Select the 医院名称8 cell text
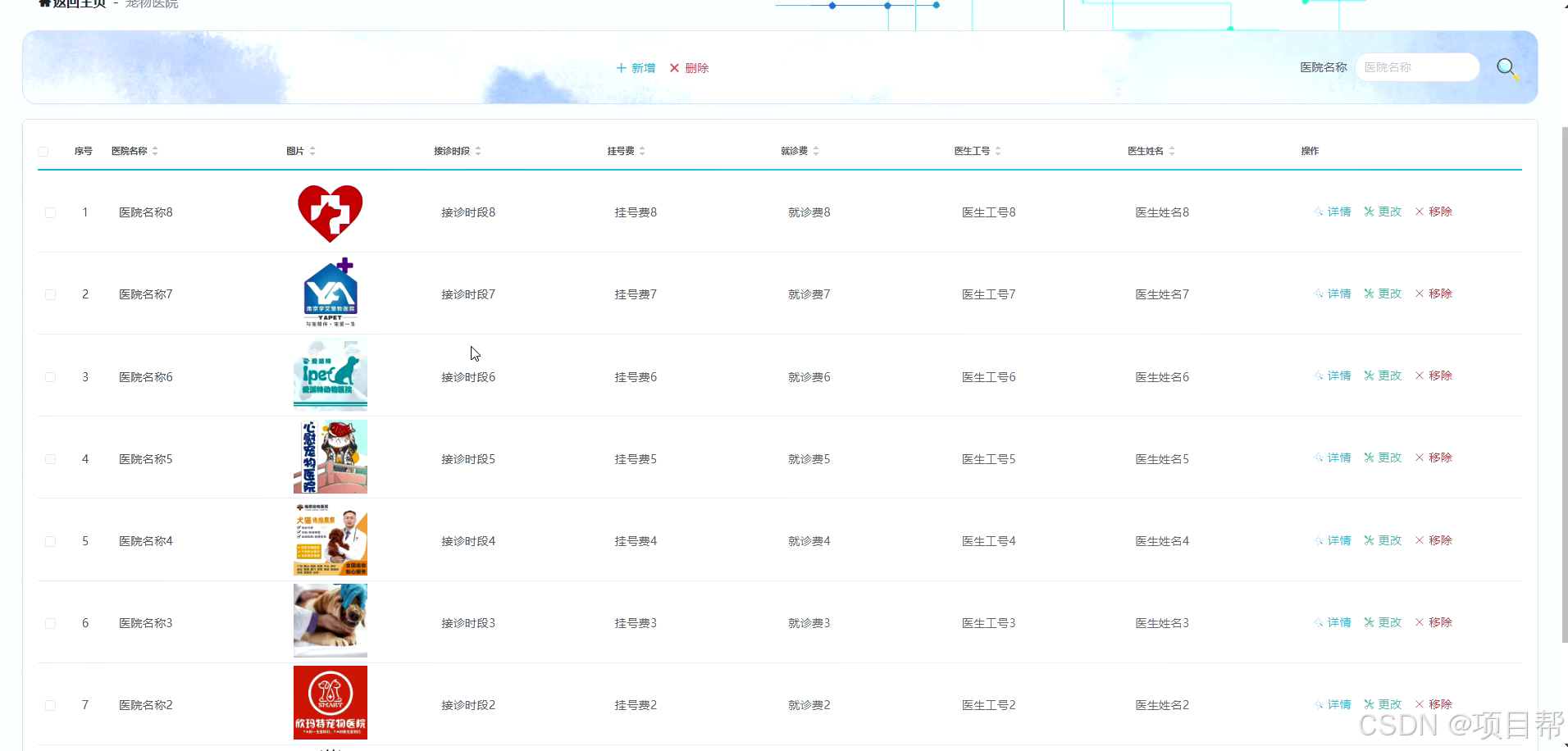This screenshot has width=1568, height=751. coord(146,212)
